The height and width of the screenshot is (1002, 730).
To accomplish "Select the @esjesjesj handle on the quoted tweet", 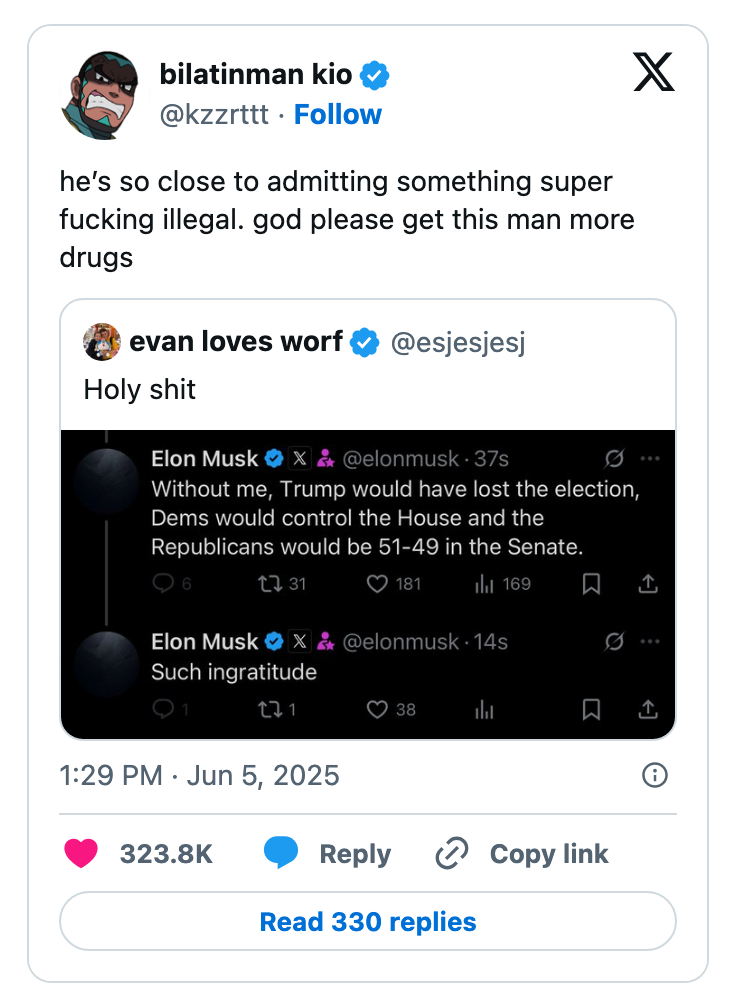I will (459, 342).
